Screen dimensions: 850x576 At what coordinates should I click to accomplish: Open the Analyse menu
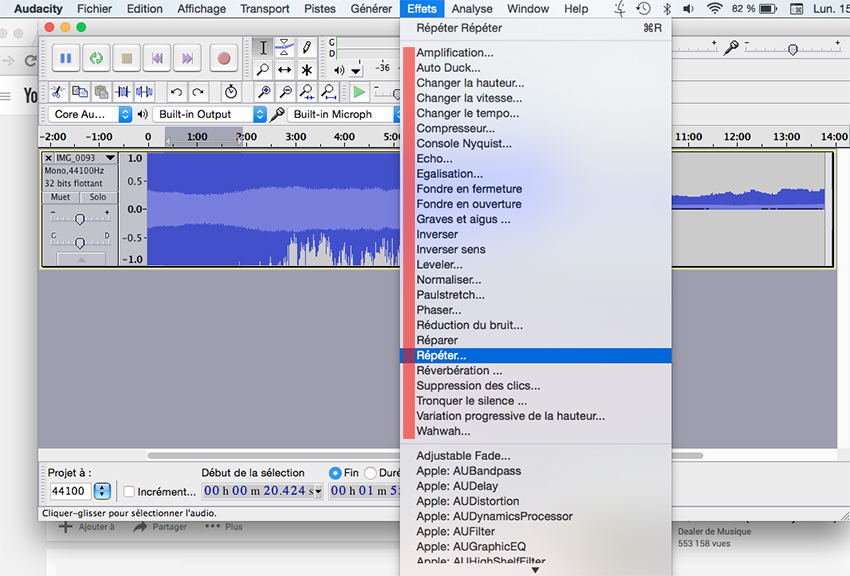tap(472, 9)
